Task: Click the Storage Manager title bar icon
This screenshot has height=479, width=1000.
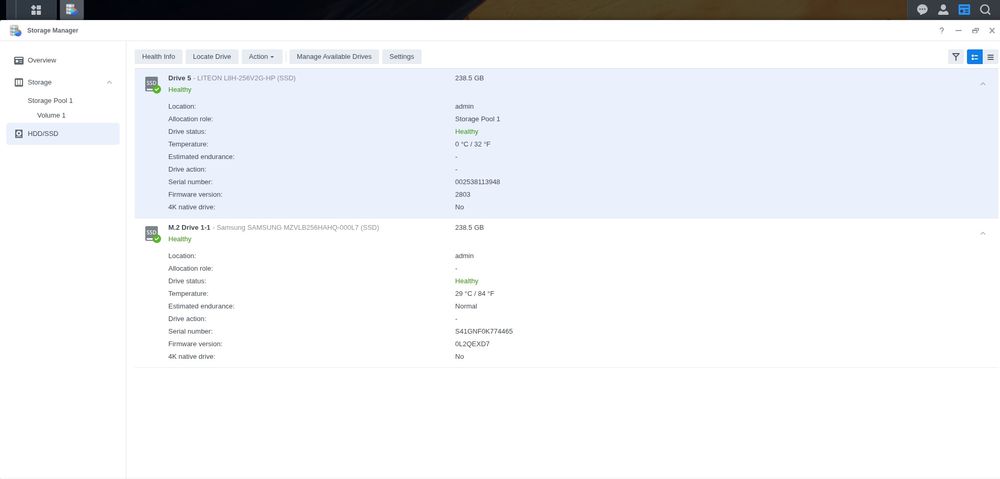Action: 15,31
